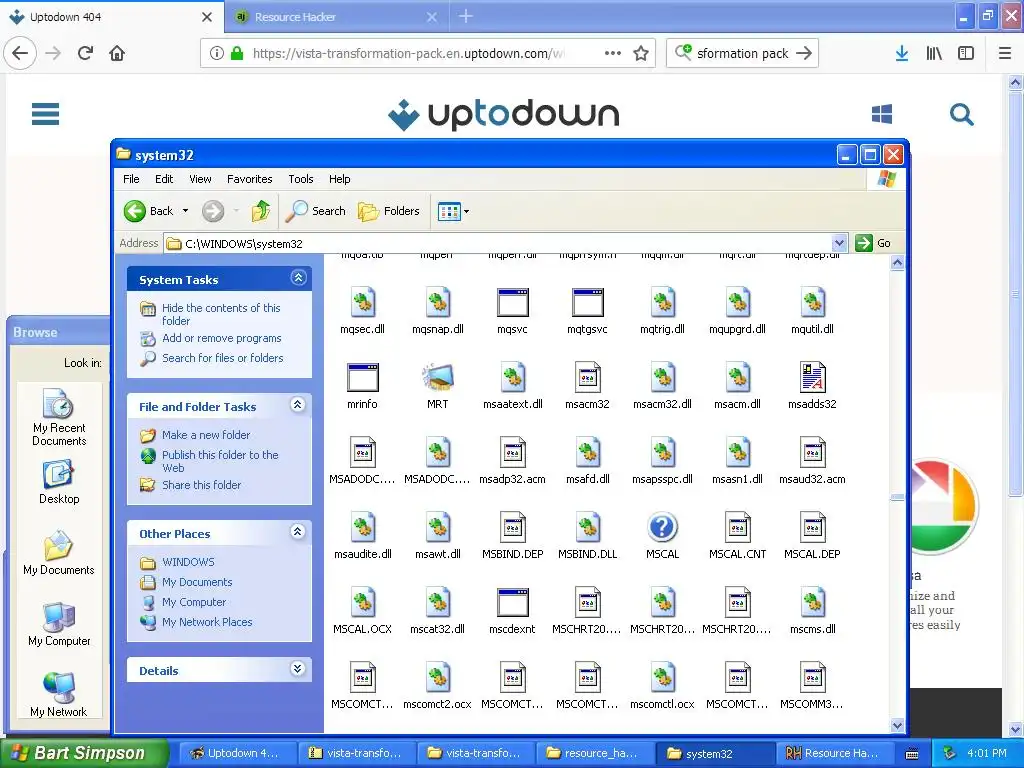The width and height of the screenshot is (1024, 768).
Task: Expand the Details panel
Action: coord(298,669)
